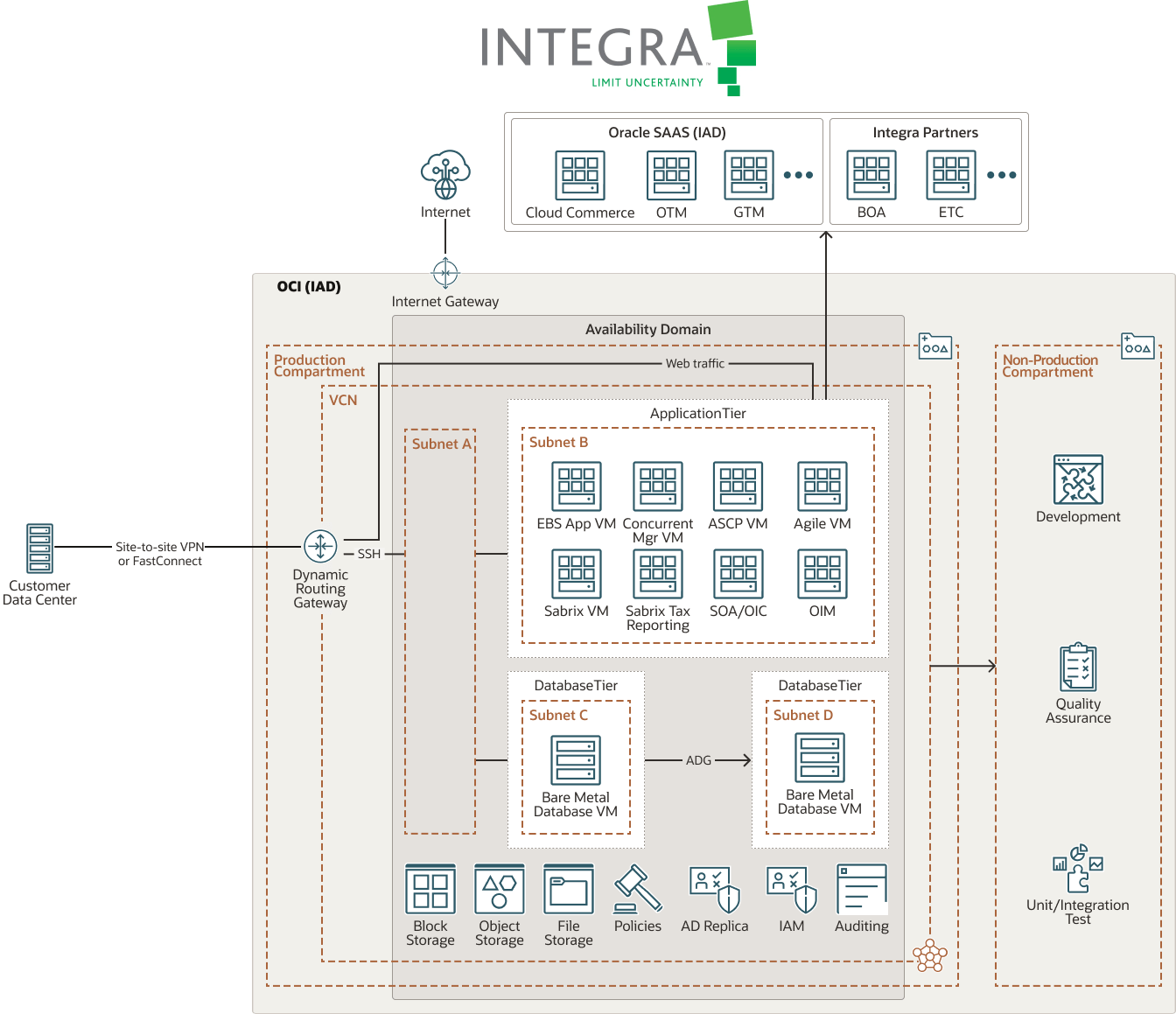Select the File Storage icon

(x=569, y=889)
